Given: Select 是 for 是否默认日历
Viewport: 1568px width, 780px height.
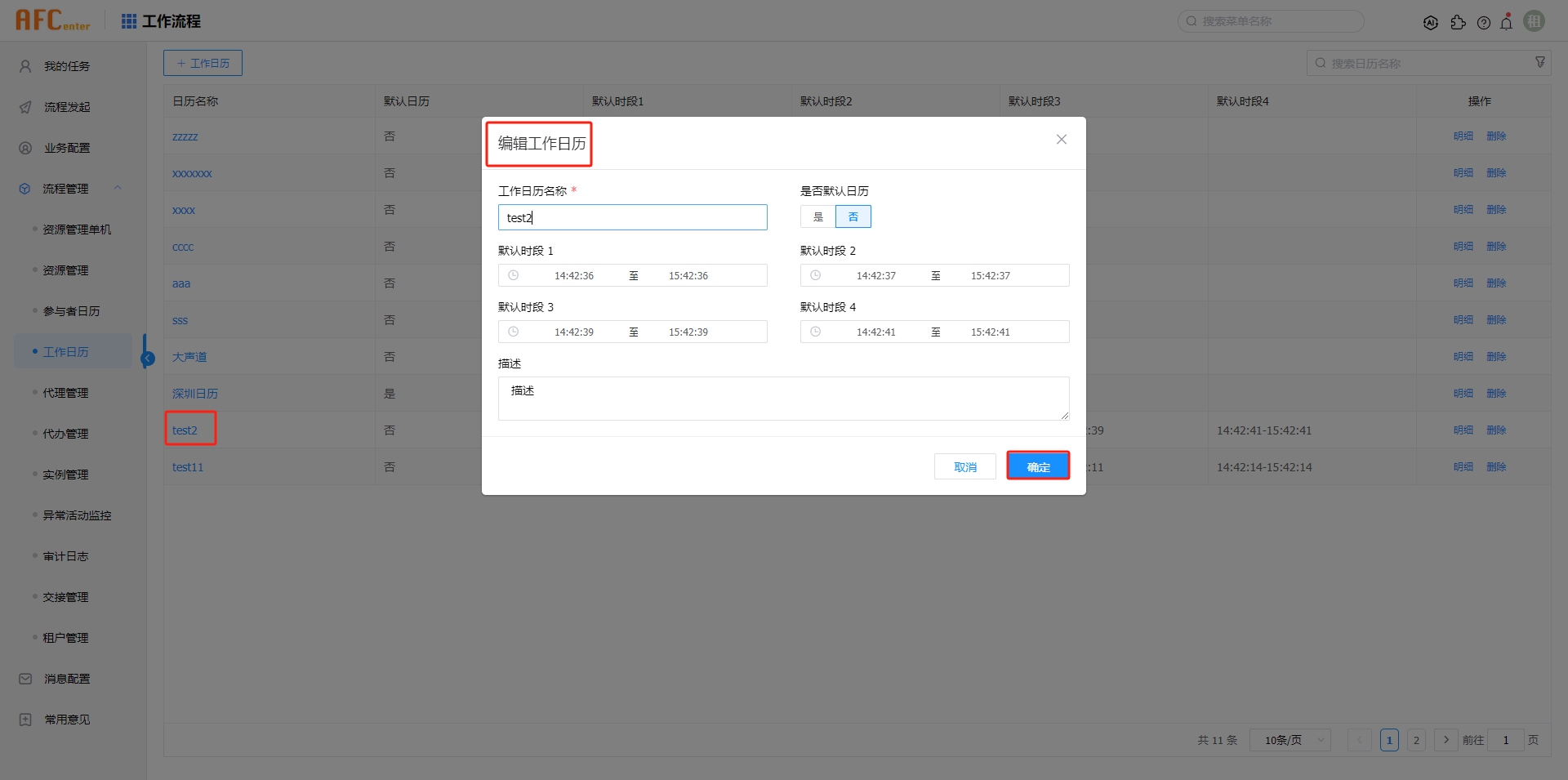Looking at the screenshot, I should coord(817,216).
